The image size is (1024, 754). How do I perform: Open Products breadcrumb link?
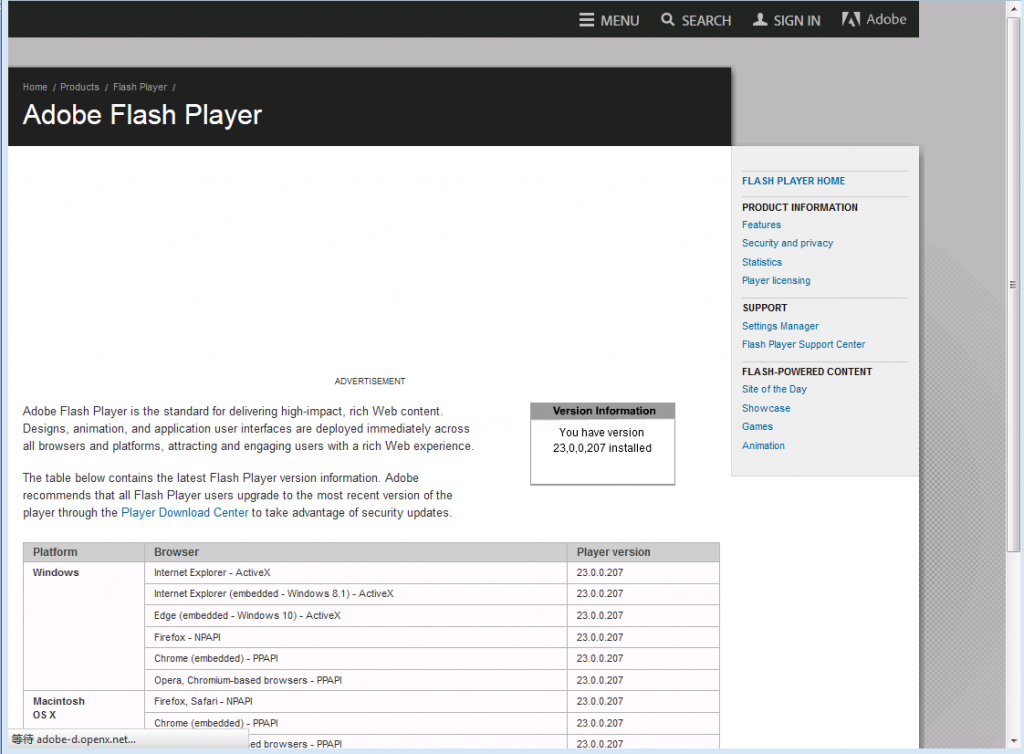pyautogui.click(x=80, y=87)
